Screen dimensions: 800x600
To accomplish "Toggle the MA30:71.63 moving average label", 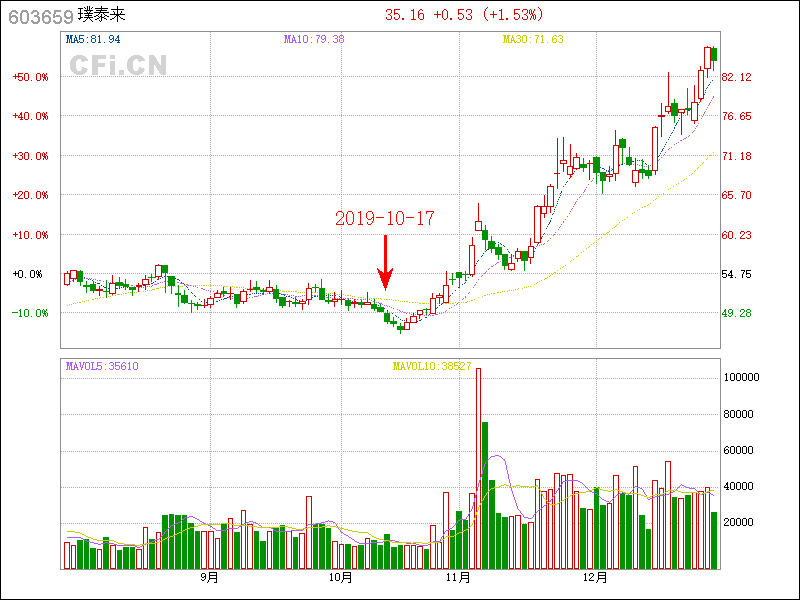I will [533, 40].
